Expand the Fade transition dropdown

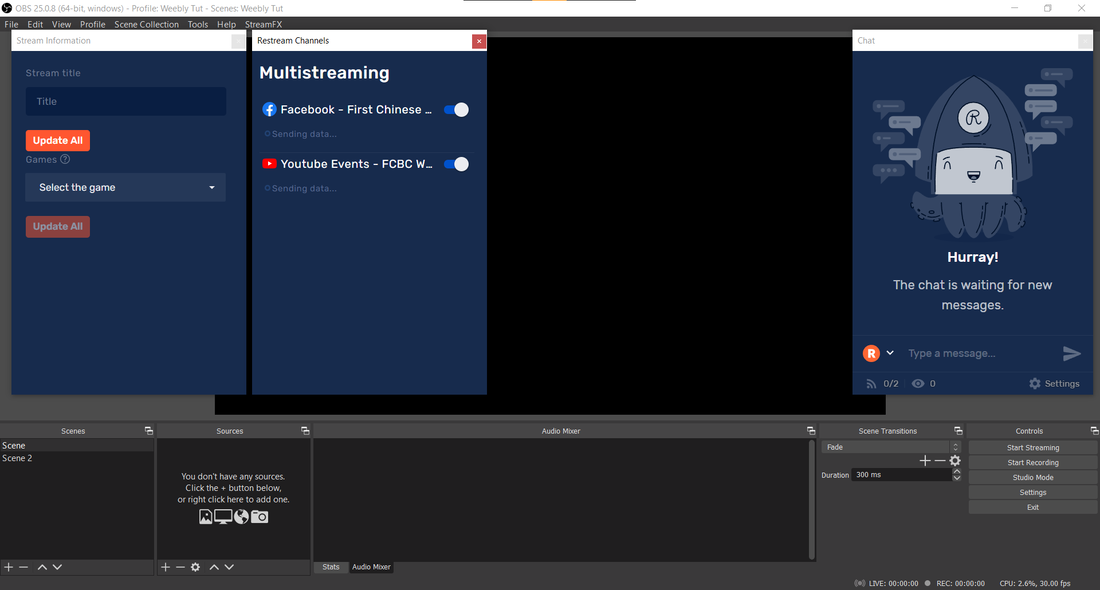pyautogui.click(x=955, y=447)
